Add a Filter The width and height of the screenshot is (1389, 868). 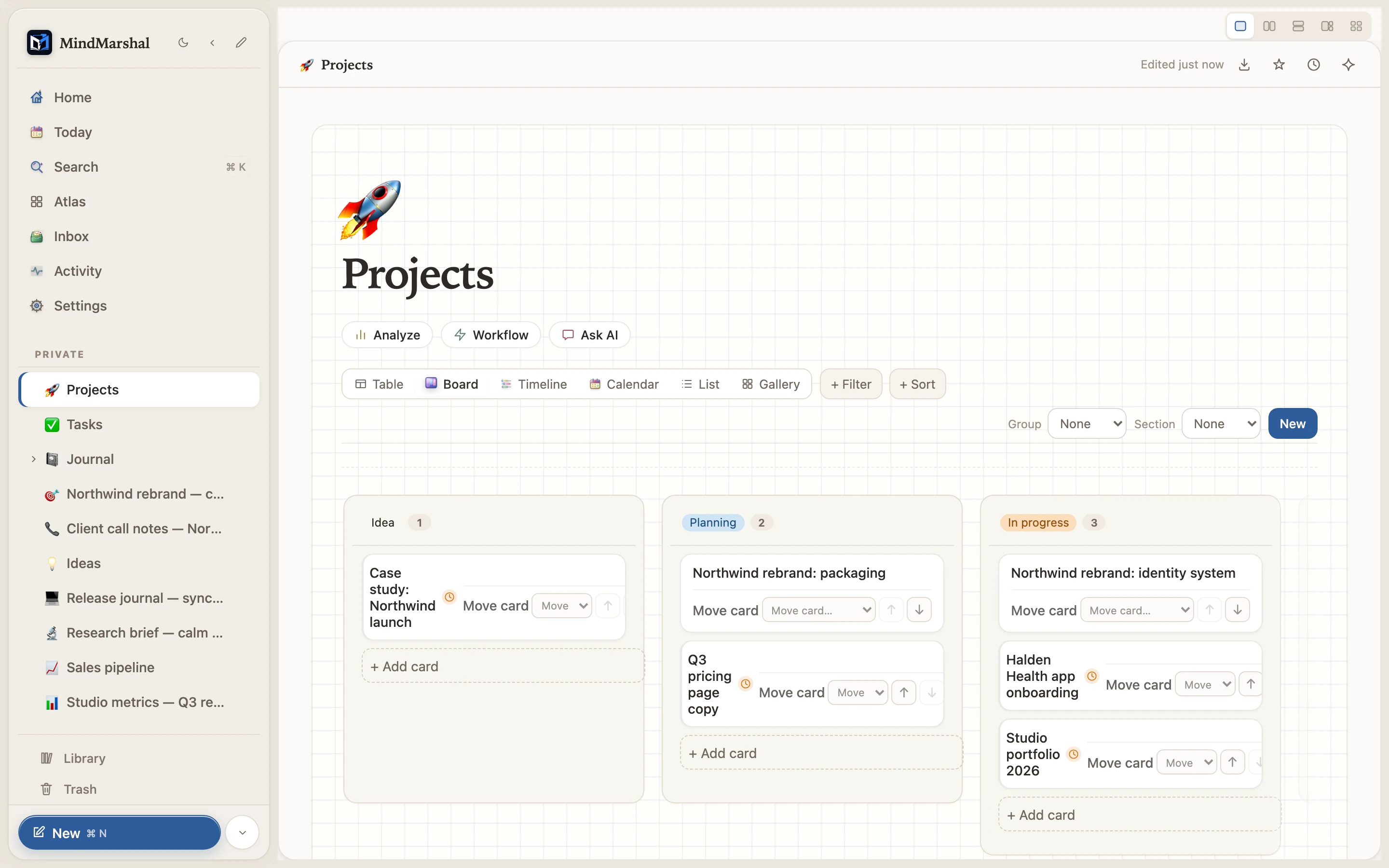(851, 385)
